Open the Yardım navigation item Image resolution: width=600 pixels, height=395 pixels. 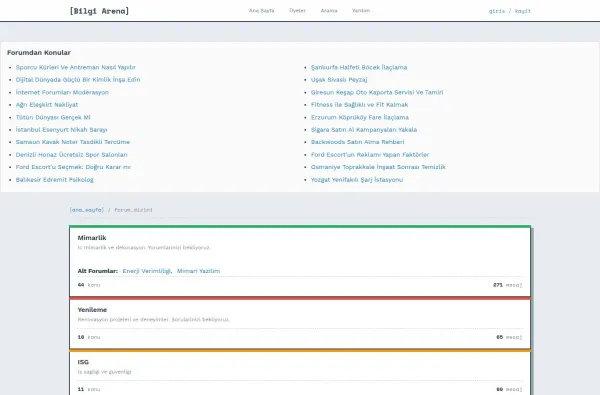click(x=361, y=11)
